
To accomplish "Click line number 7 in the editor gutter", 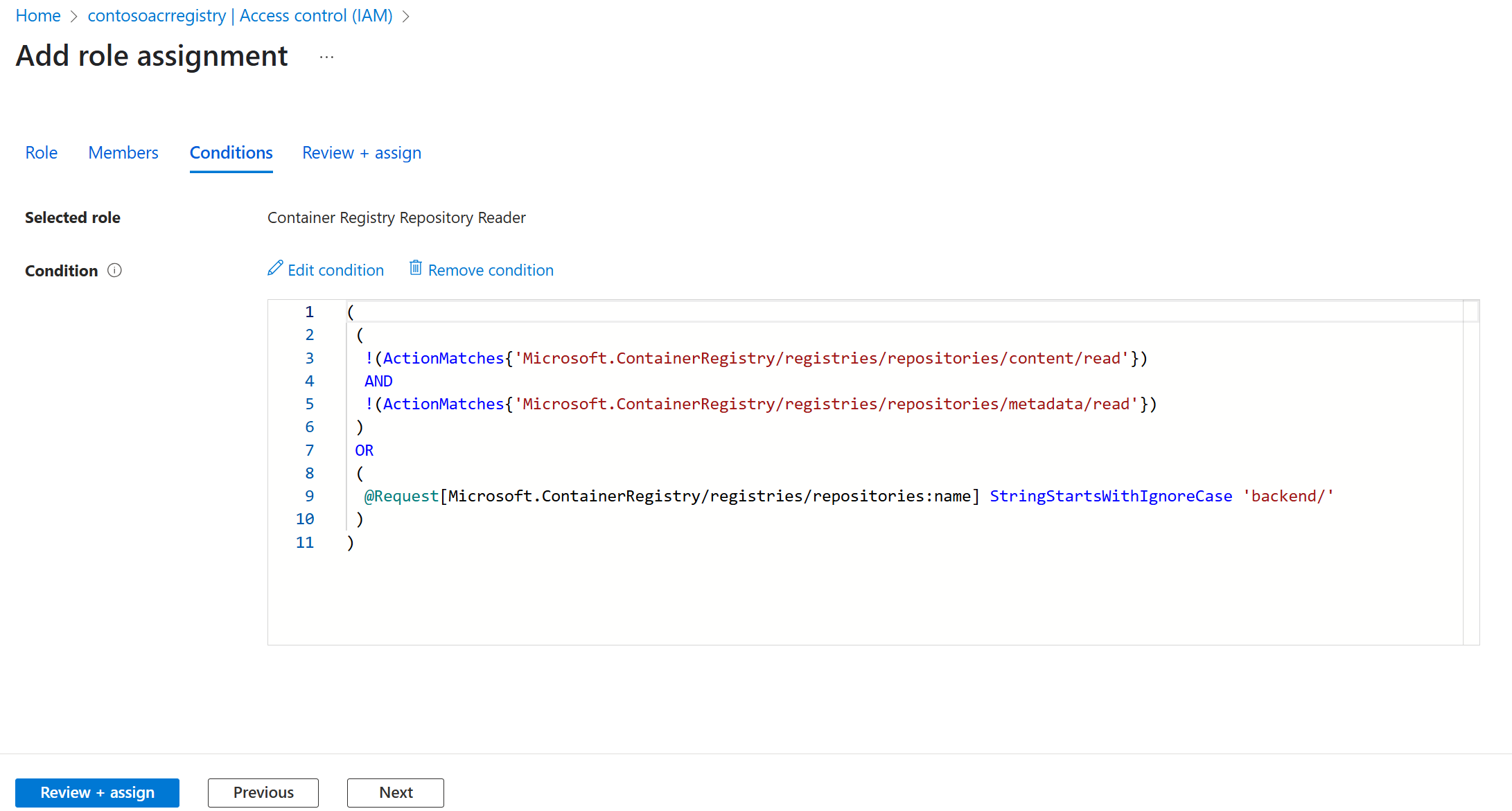I will [309, 451].
